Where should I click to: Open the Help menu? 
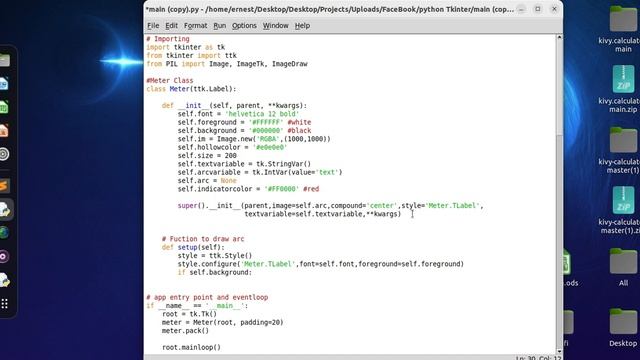point(302,26)
